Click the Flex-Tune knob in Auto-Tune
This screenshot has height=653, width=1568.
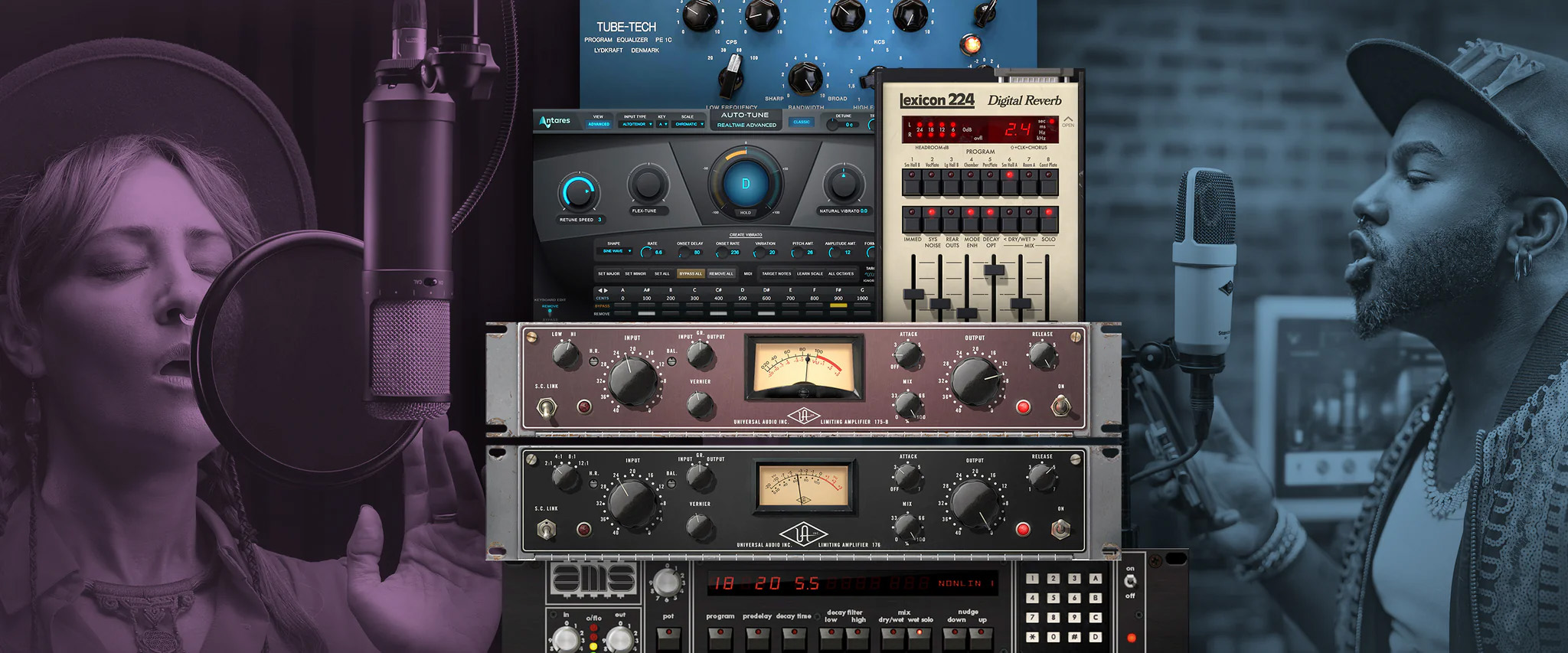click(648, 184)
